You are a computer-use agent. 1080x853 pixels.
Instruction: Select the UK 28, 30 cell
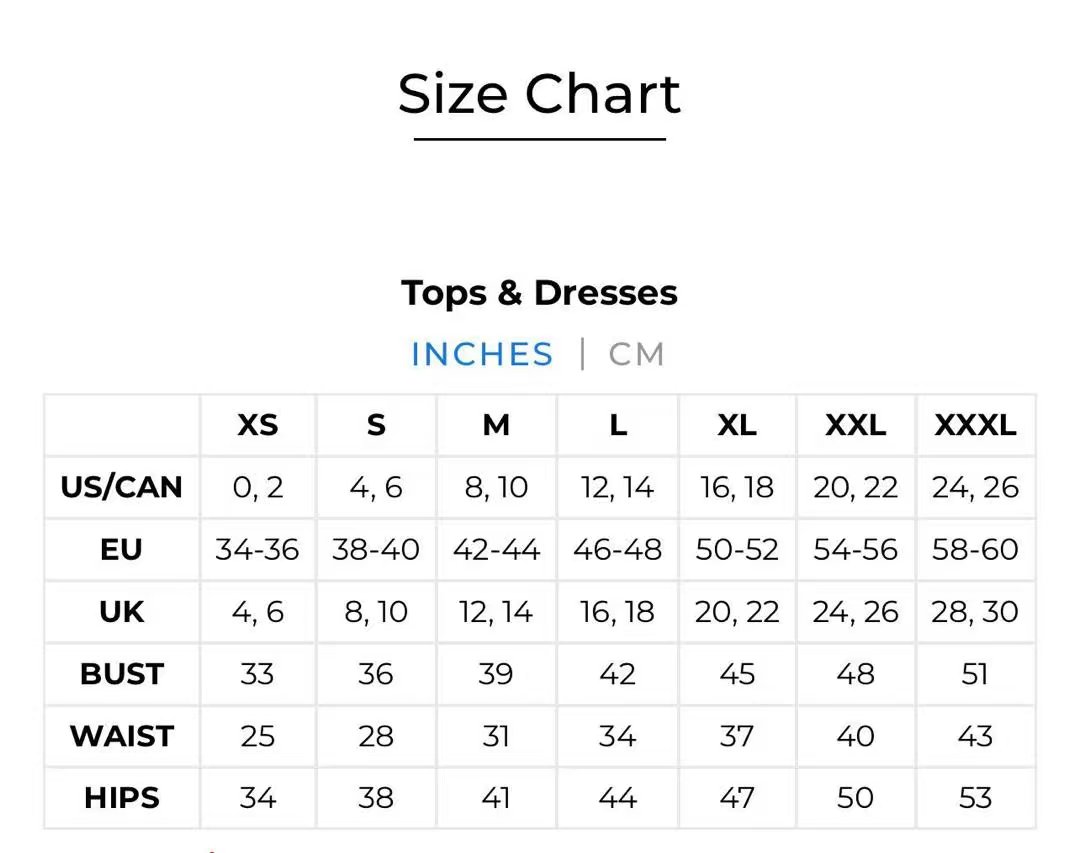(975, 611)
